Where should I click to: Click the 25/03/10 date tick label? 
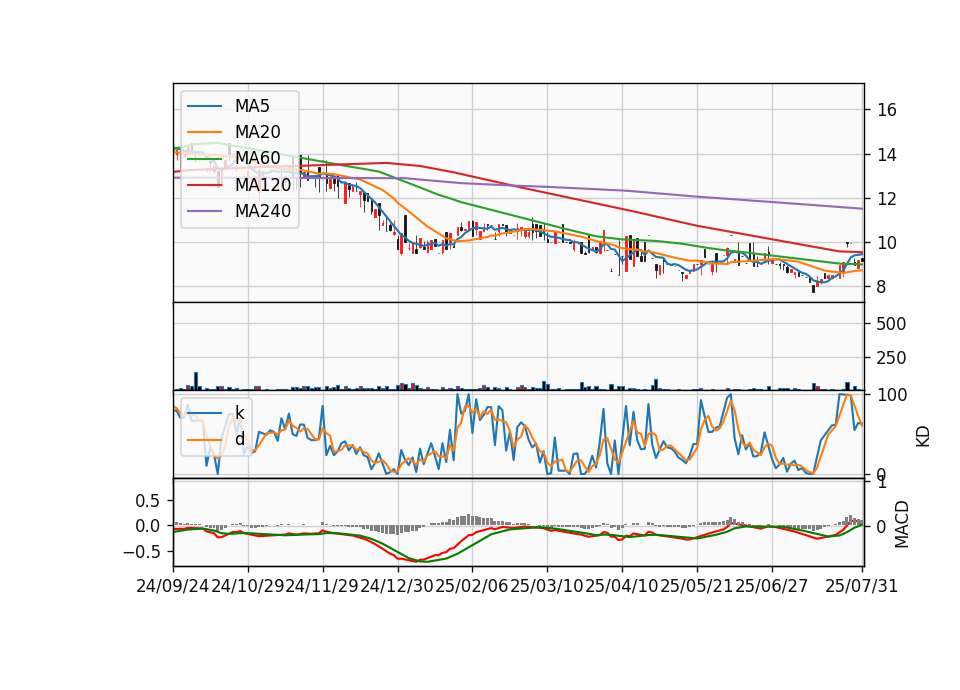(x=547, y=586)
